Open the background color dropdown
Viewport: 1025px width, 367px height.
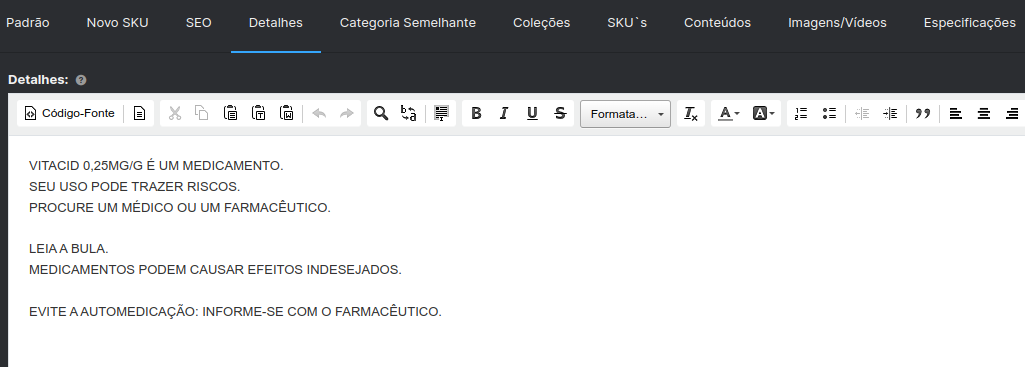pyautogui.click(x=763, y=113)
